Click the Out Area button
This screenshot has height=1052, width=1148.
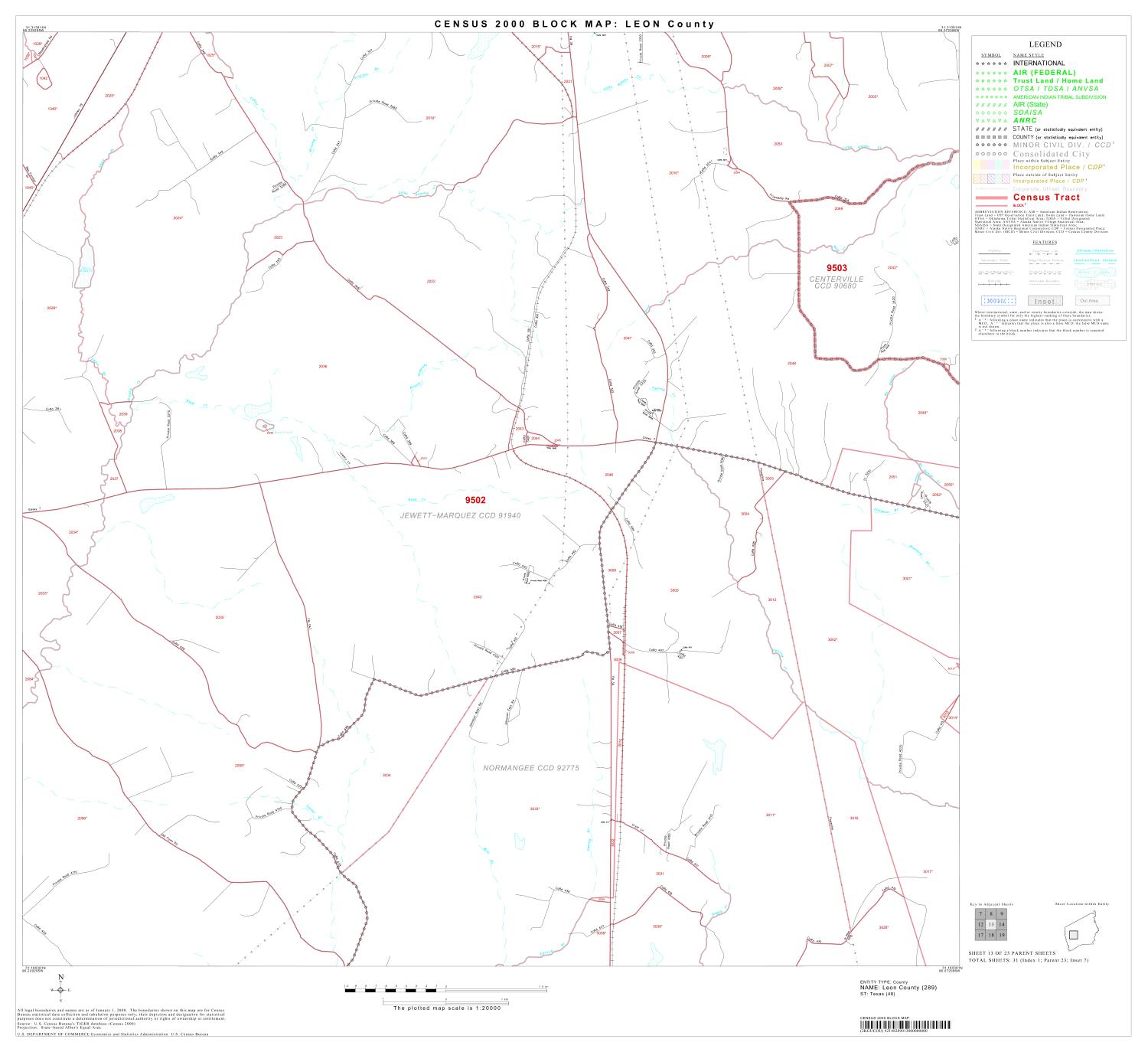tap(1091, 301)
